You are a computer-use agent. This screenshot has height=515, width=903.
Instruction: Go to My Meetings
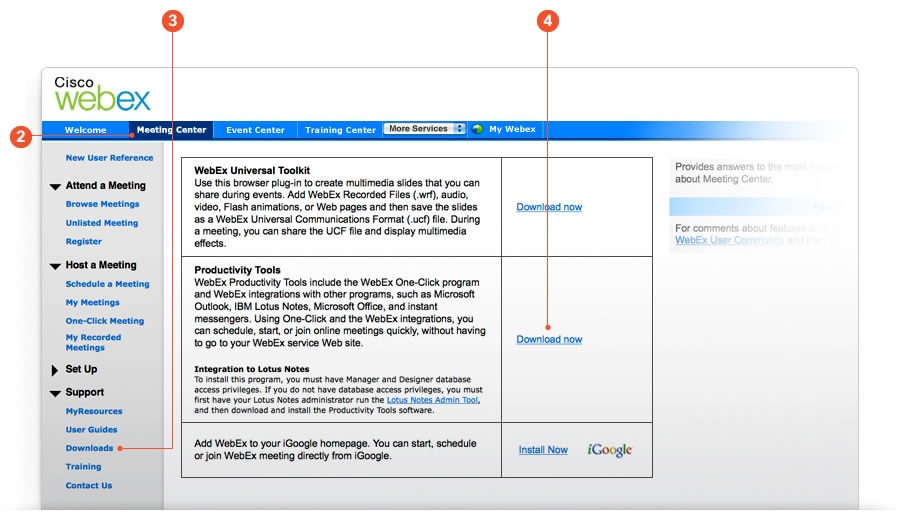tap(93, 302)
